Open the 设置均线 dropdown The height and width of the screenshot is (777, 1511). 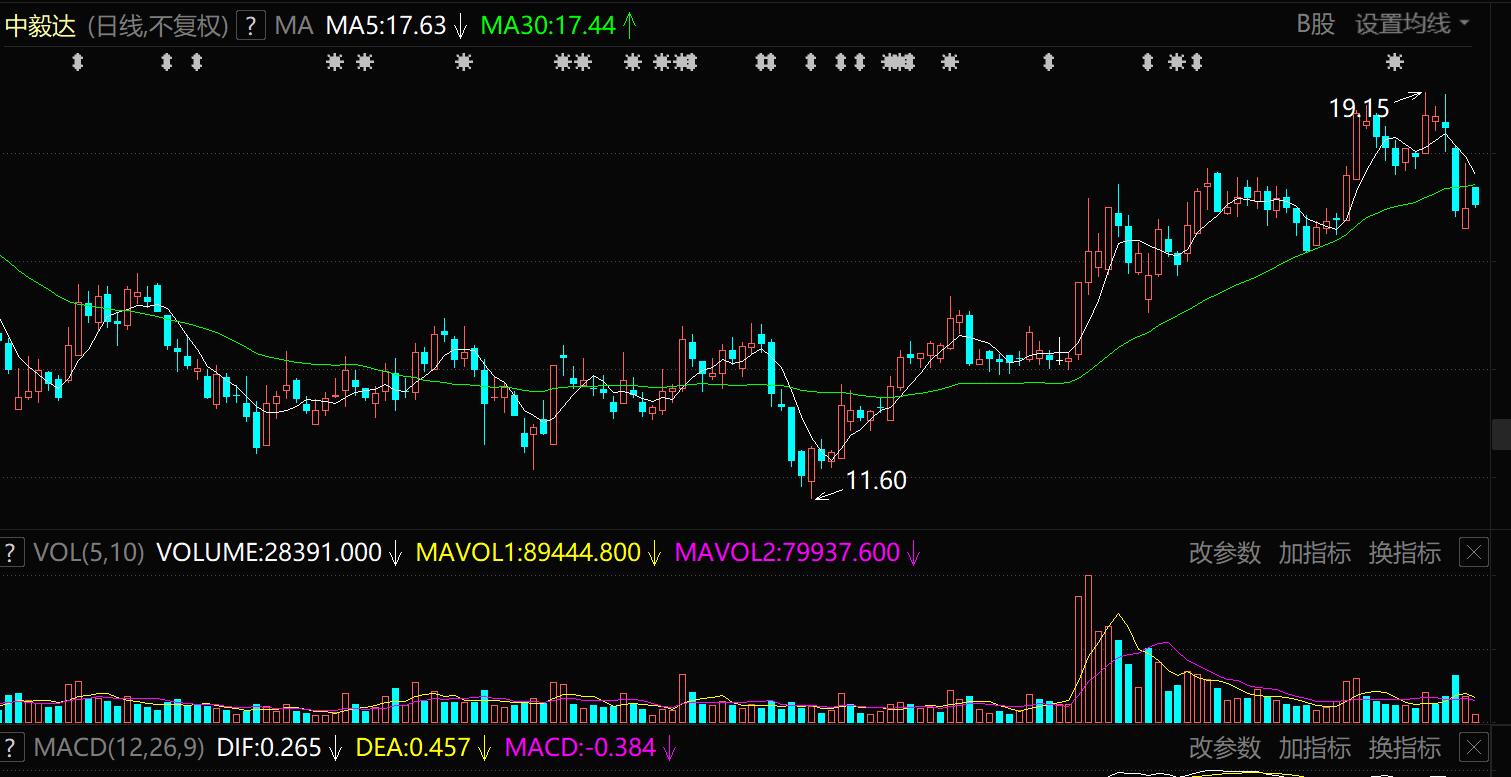point(1413,24)
